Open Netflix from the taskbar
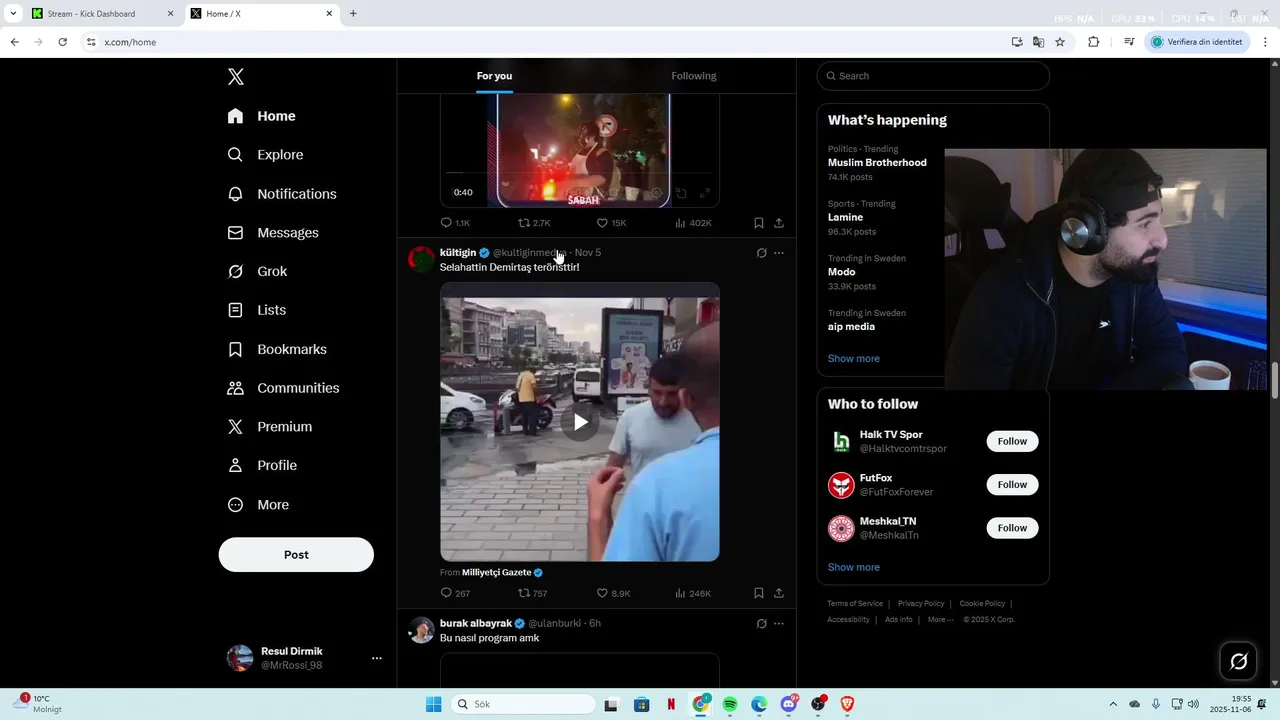This screenshot has height=720, width=1280. [671, 705]
